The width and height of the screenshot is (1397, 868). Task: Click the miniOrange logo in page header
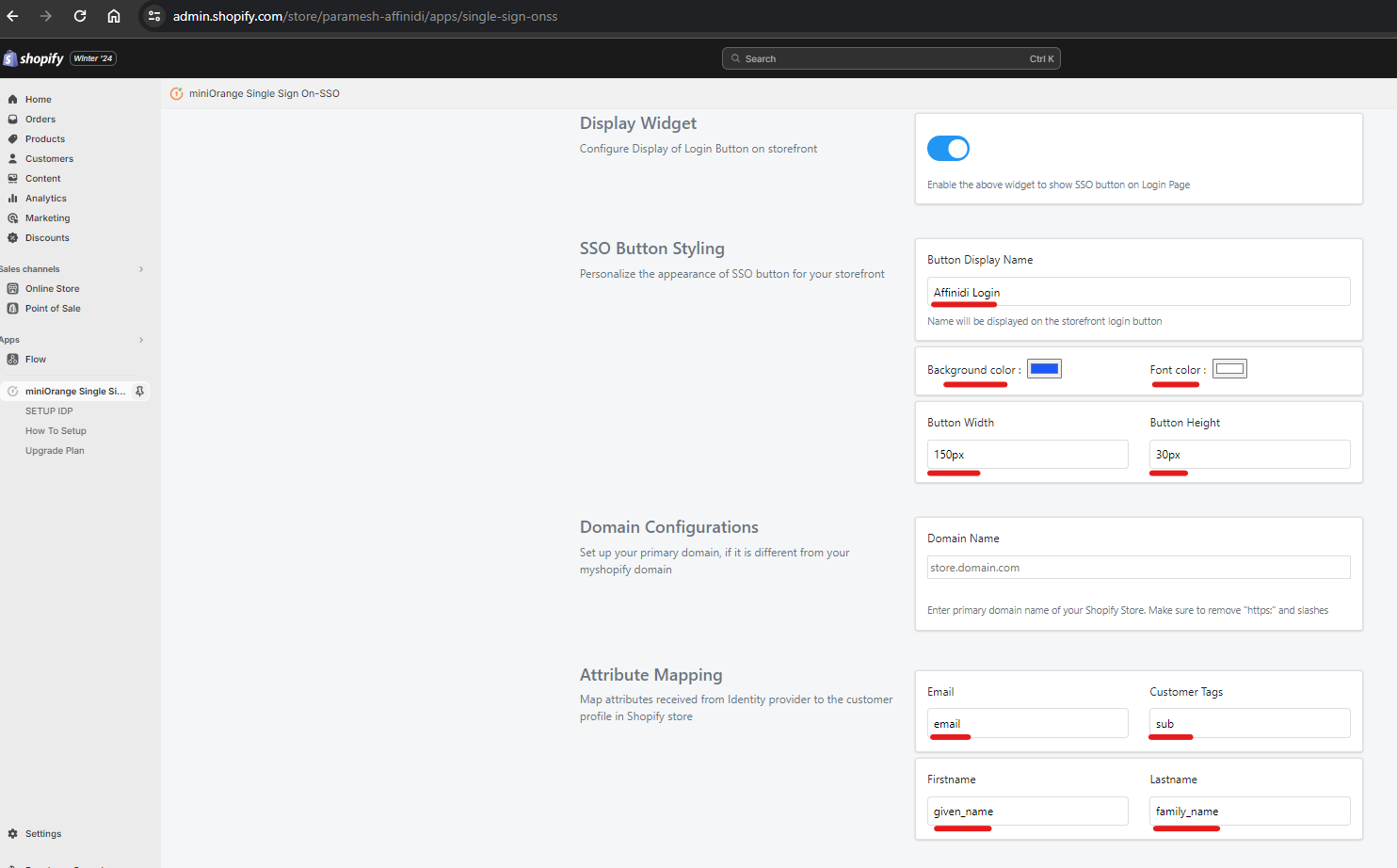176,93
